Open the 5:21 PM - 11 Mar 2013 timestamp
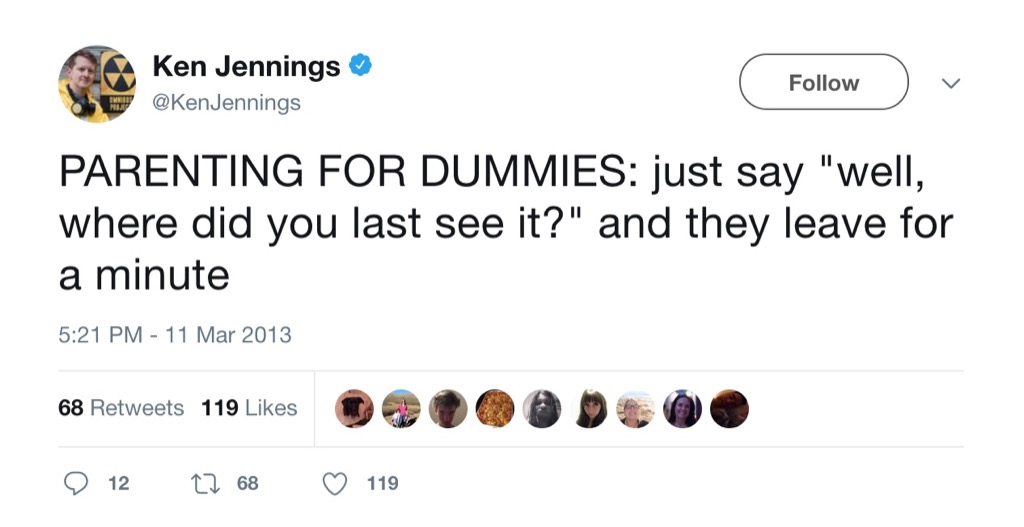1024x527 pixels. 175,334
